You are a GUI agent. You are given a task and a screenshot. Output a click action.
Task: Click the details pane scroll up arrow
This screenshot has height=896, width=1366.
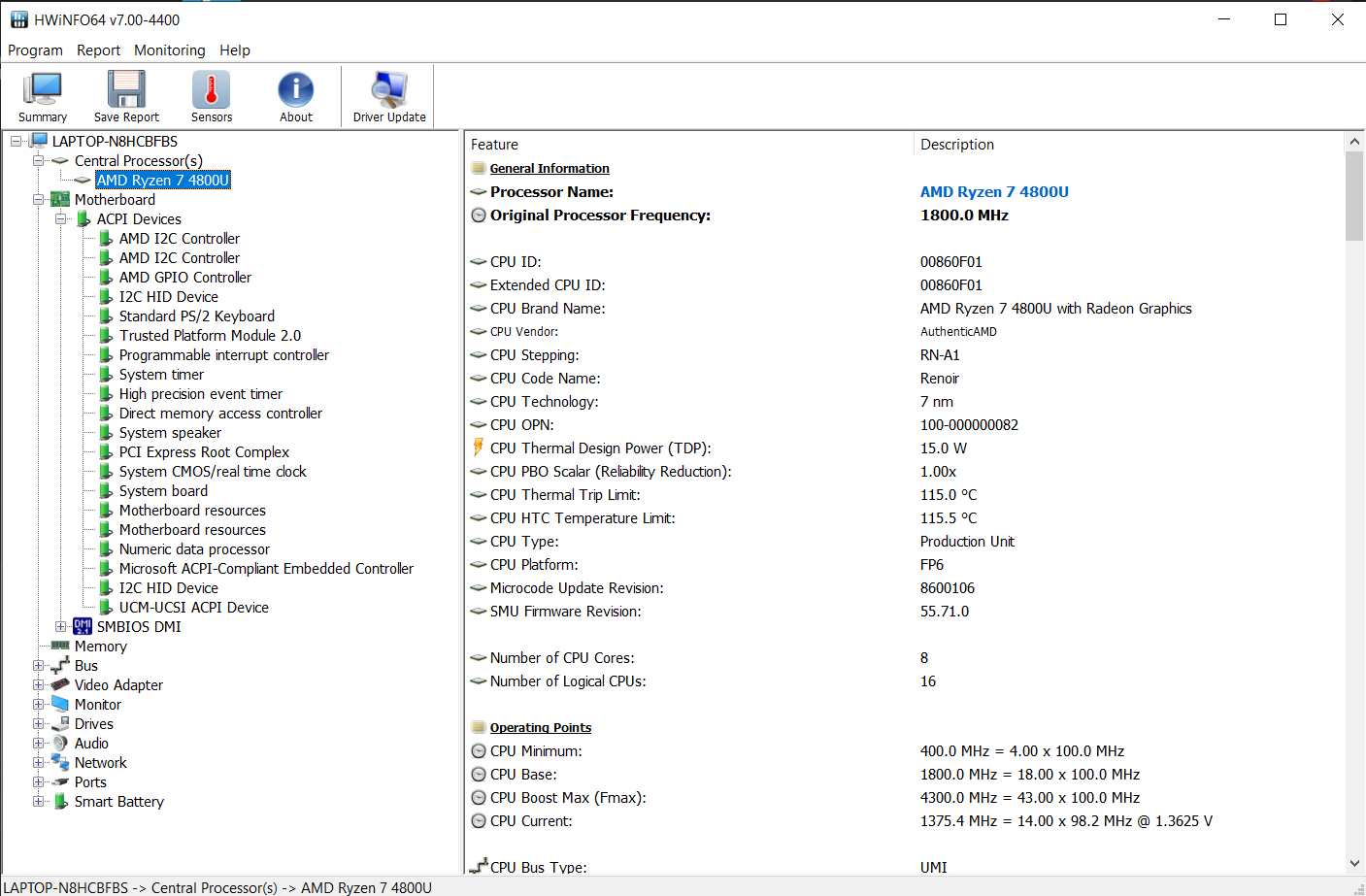pos(1354,142)
